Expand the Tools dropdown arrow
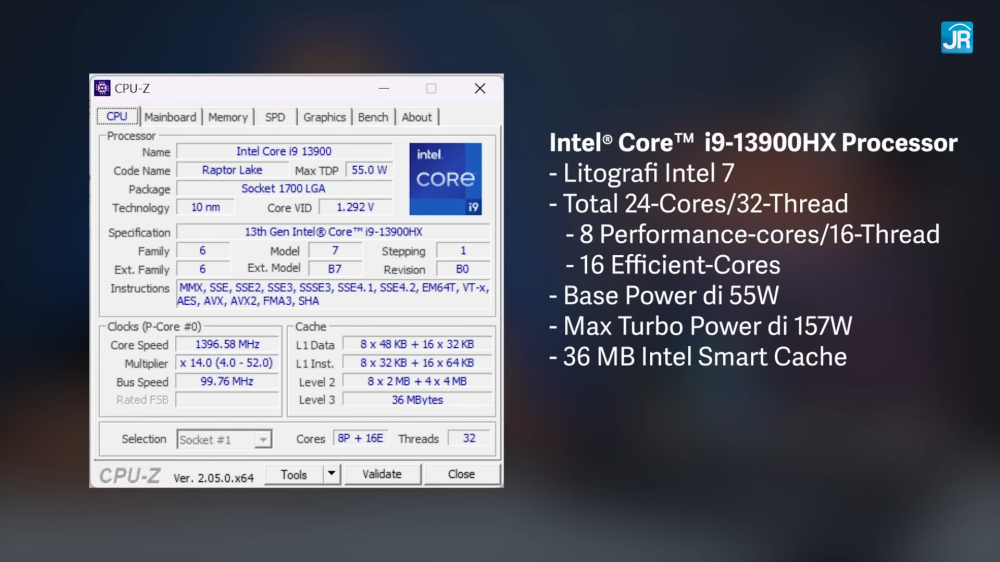The width and height of the screenshot is (1000, 562). 332,474
